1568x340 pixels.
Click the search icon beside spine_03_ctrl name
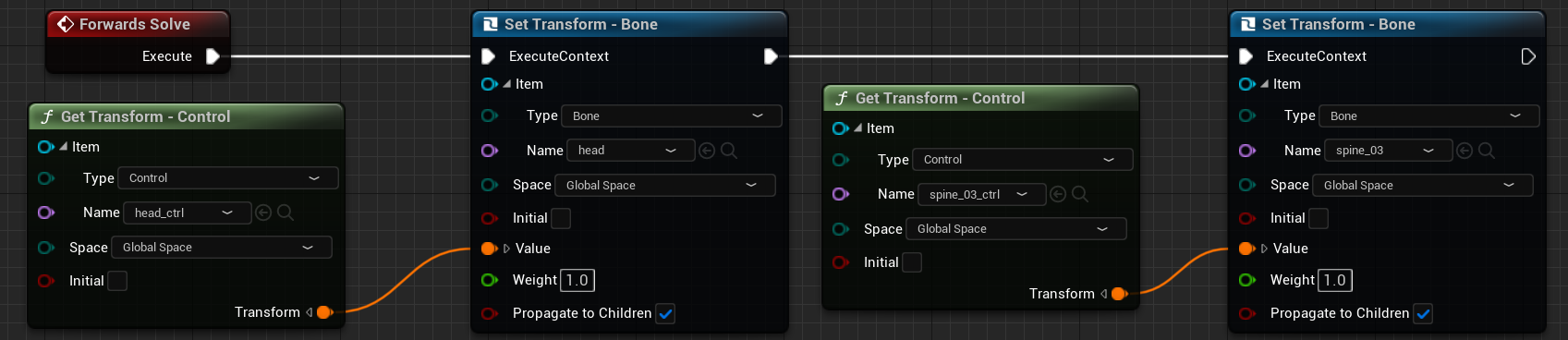(1080, 194)
